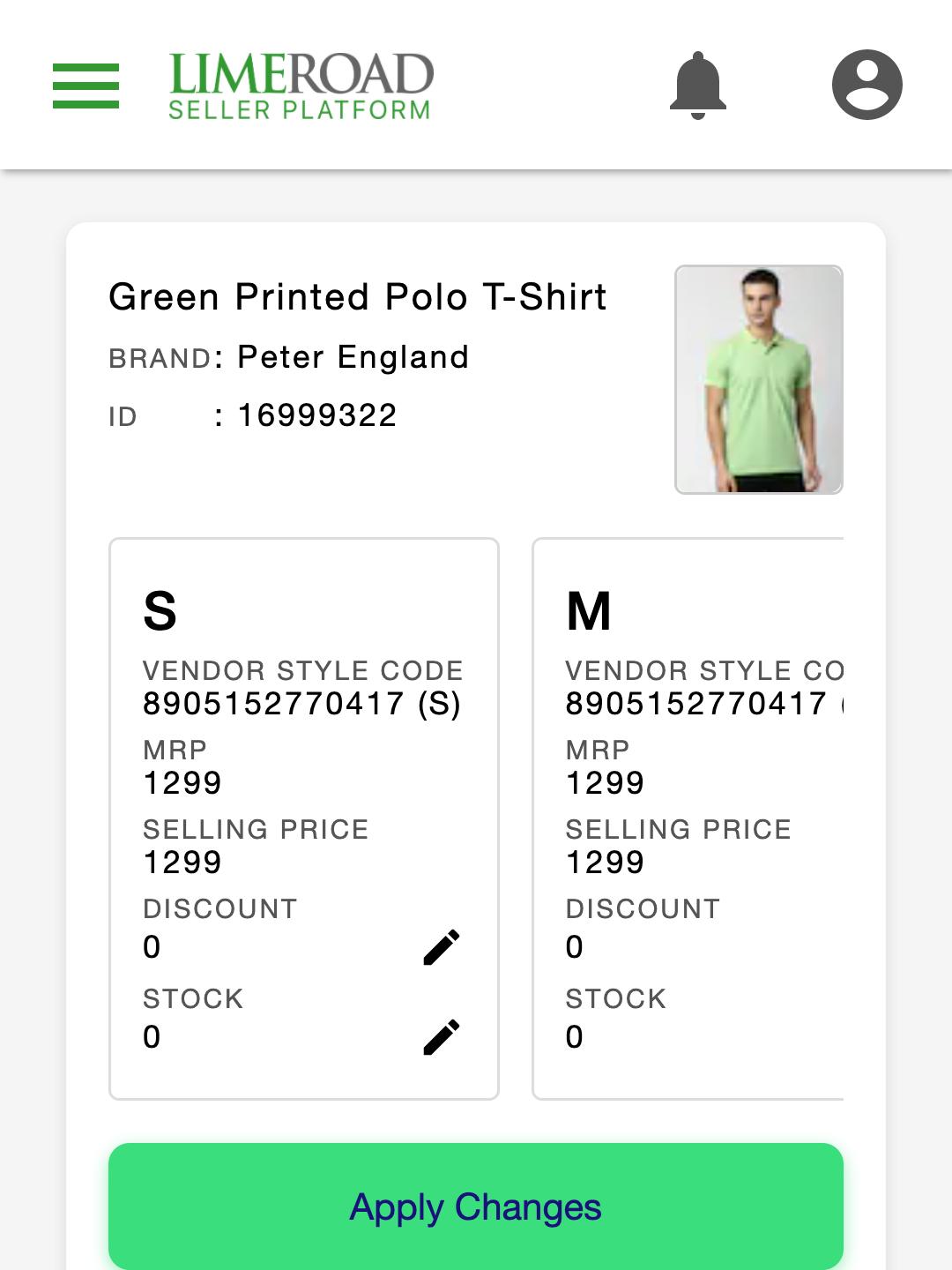
Task: Select the size M variant card
Action: click(x=688, y=818)
